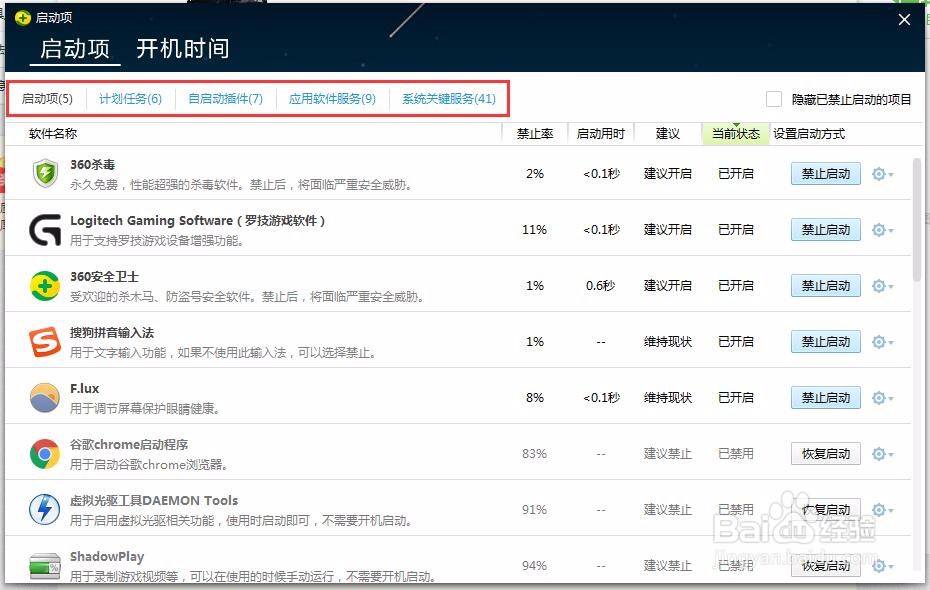This screenshot has width=930, height=590.
Task: Click the Logitech Gaming Software G icon
Action: pyautogui.click(x=45, y=229)
